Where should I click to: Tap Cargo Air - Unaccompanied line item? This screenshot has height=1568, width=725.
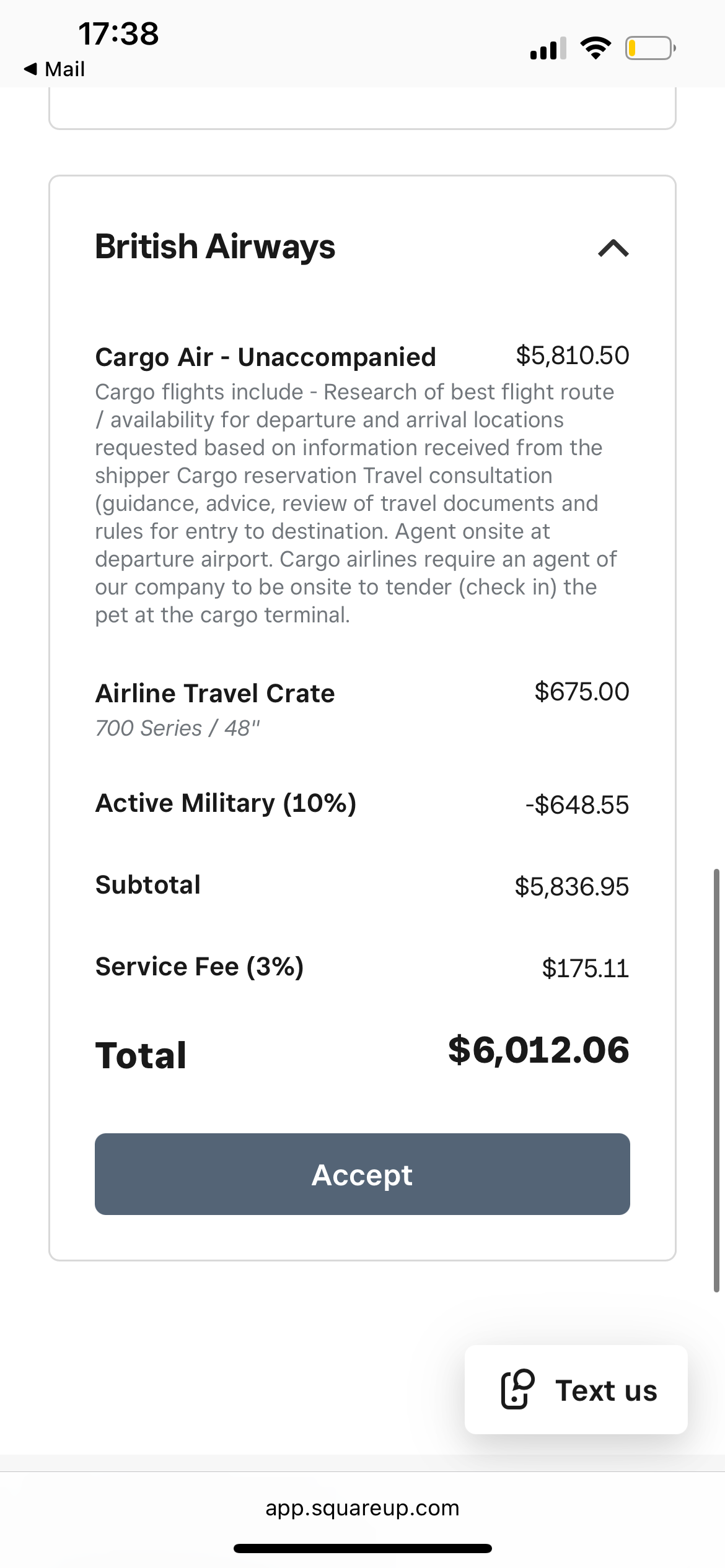pyautogui.click(x=265, y=357)
